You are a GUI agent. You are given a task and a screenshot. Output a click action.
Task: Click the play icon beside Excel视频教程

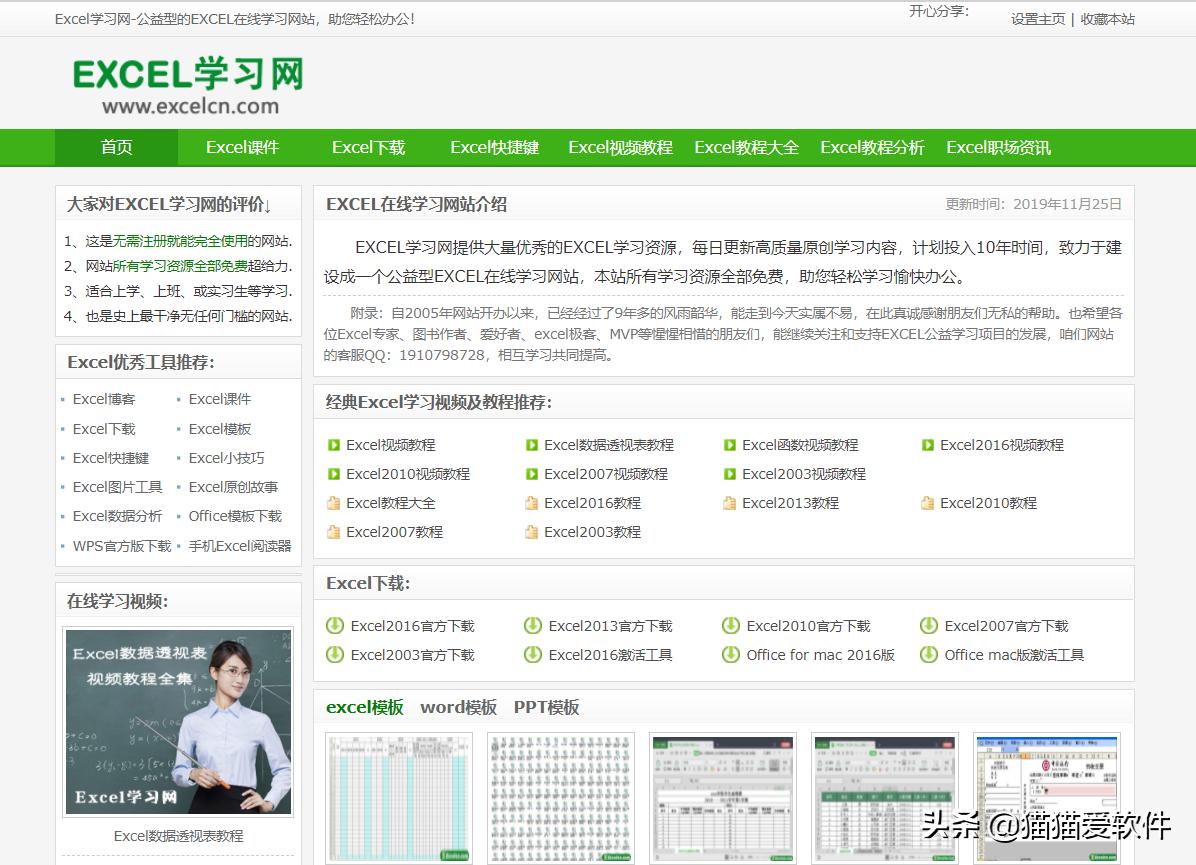coord(334,445)
